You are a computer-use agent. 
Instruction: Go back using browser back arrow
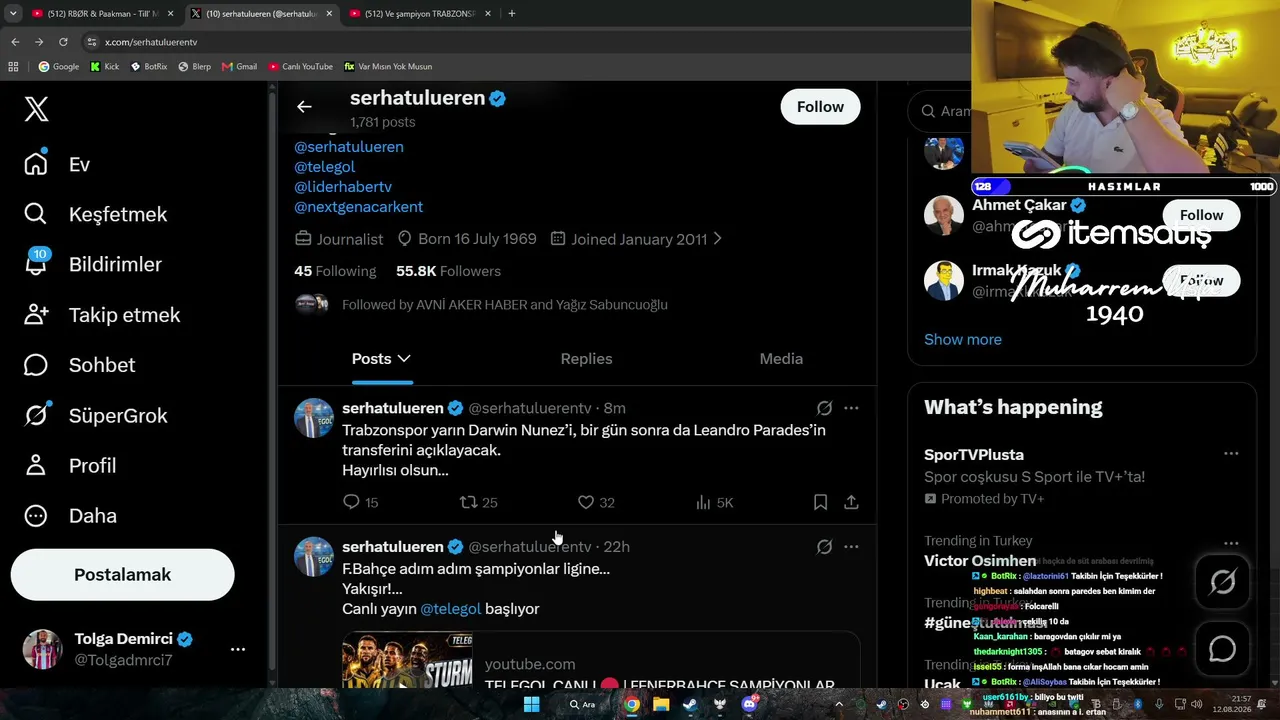pos(15,42)
